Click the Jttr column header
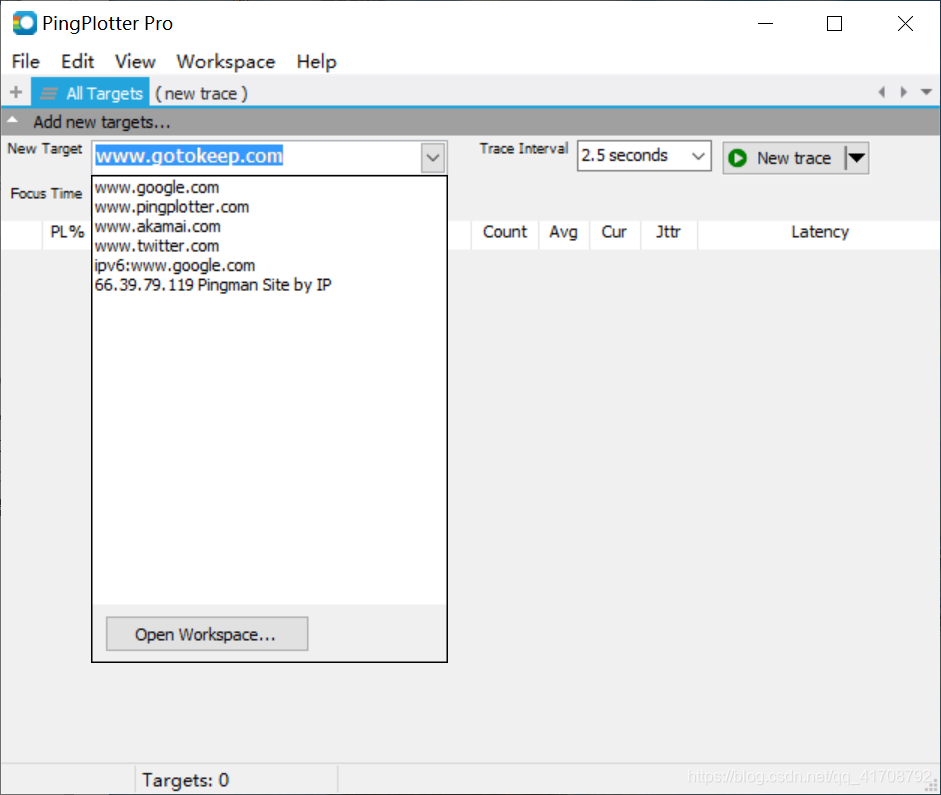The height and width of the screenshot is (795, 941). click(x=668, y=232)
